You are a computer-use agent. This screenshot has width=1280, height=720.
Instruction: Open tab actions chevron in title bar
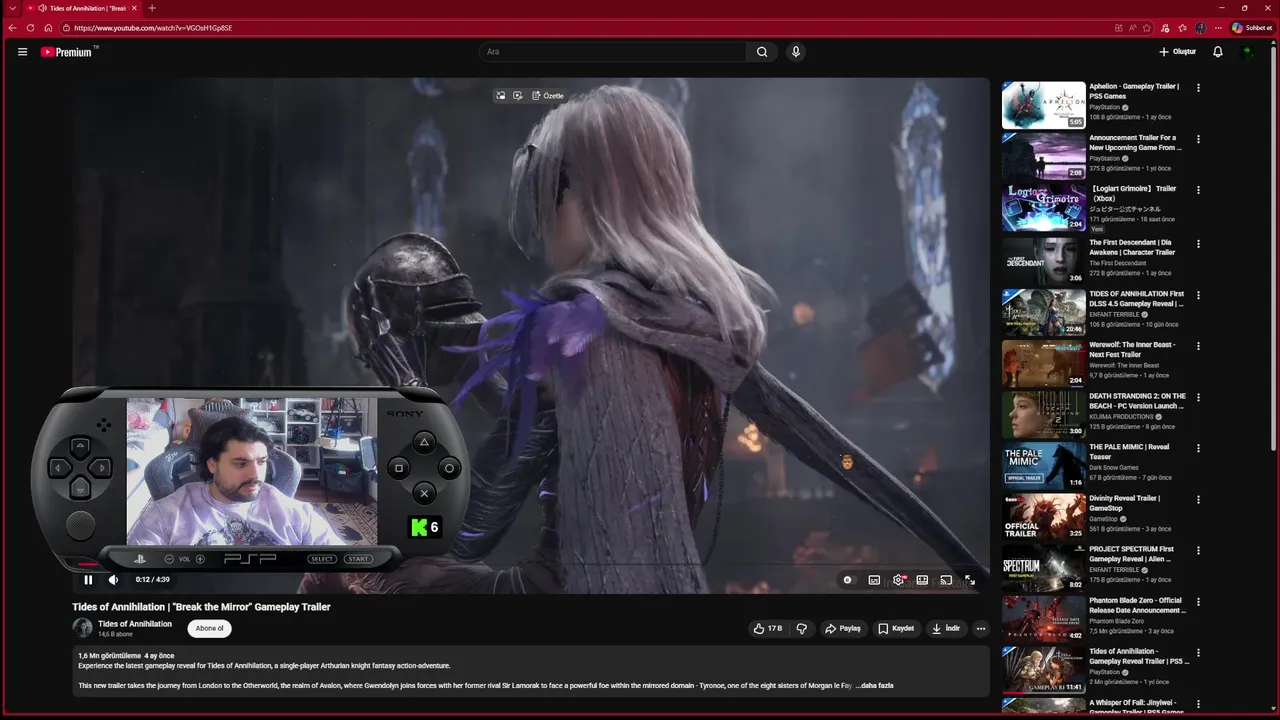click(11, 8)
